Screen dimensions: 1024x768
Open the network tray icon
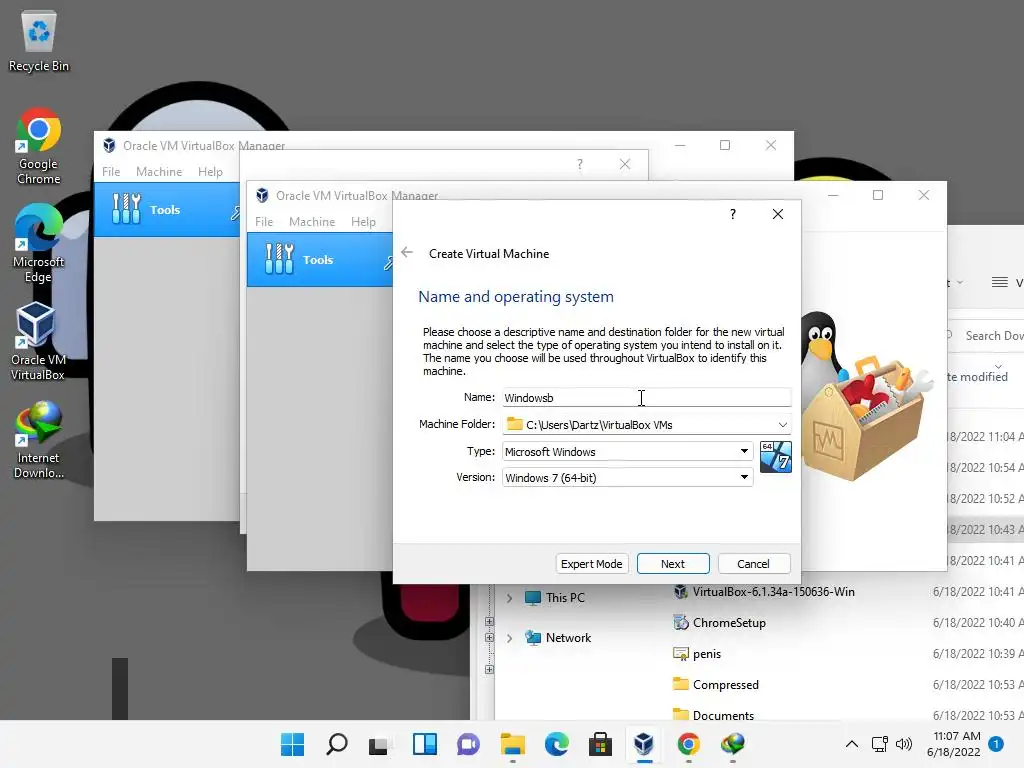880,744
